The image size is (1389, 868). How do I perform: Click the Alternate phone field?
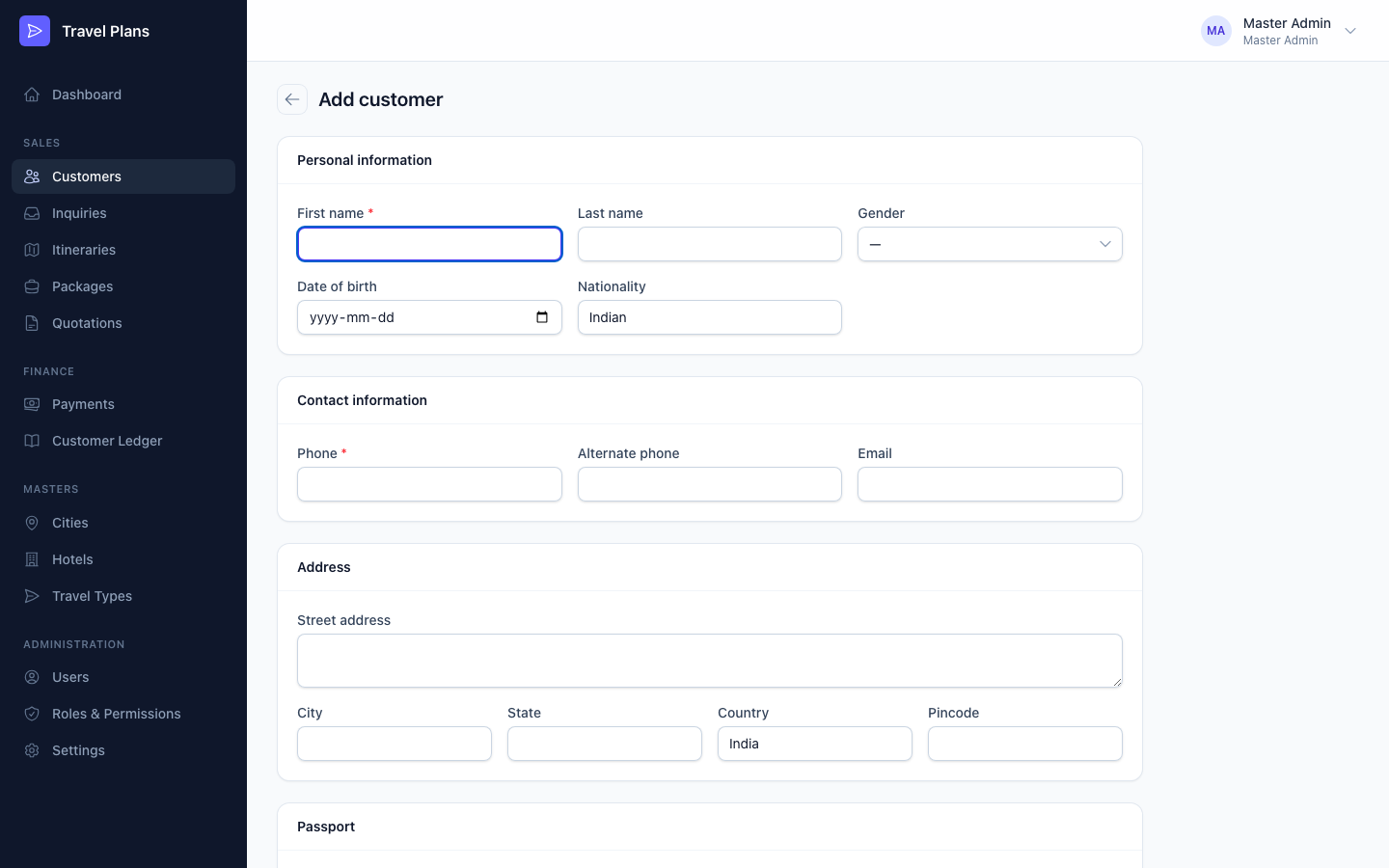pyautogui.click(x=710, y=484)
